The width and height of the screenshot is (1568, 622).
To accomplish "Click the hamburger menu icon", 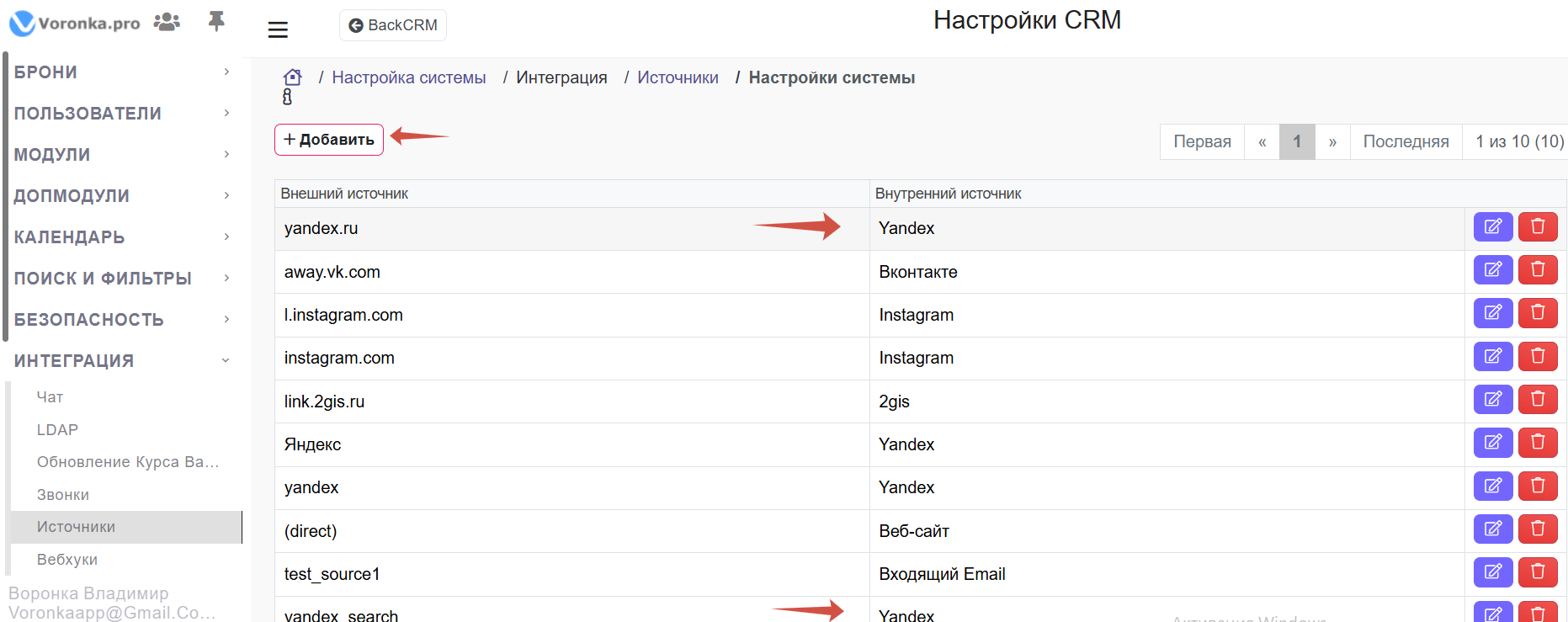I will (x=278, y=30).
